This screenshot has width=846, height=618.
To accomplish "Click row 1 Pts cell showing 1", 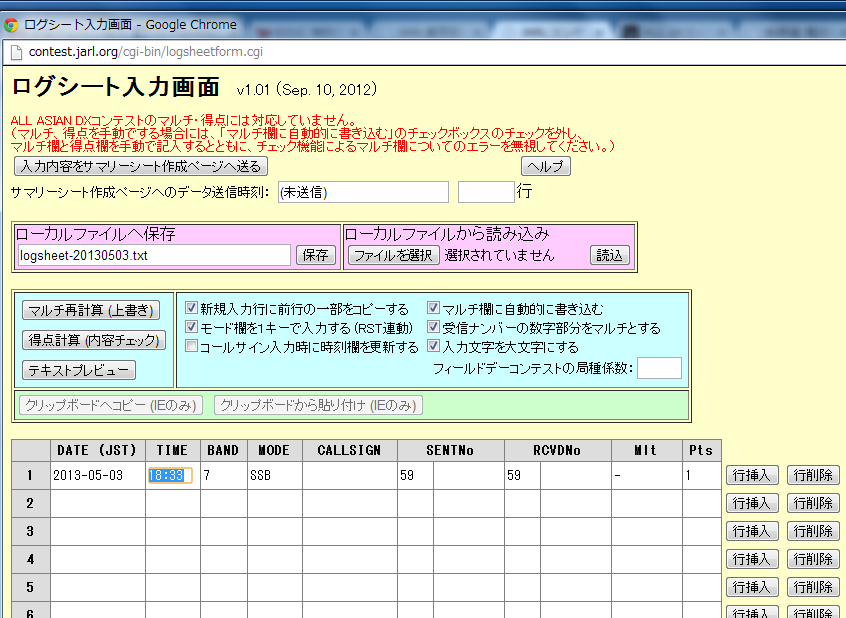I will [x=702, y=476].
